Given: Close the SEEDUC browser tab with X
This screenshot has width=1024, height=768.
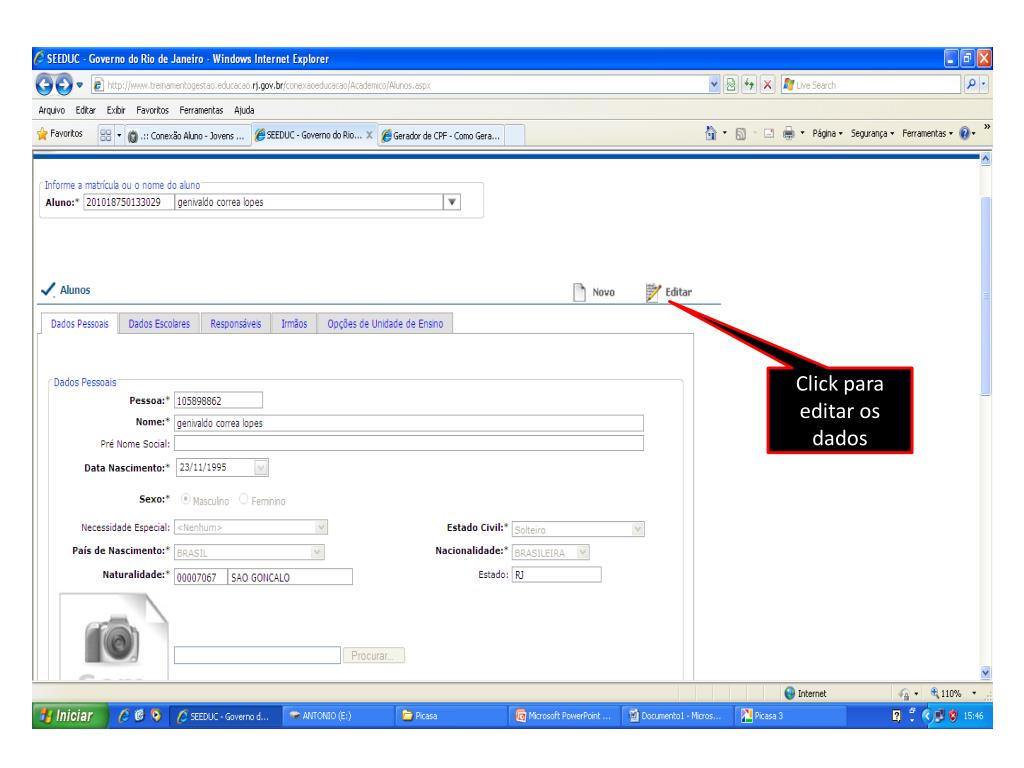Looking at the screenshot, I should (x=369, y=135).
